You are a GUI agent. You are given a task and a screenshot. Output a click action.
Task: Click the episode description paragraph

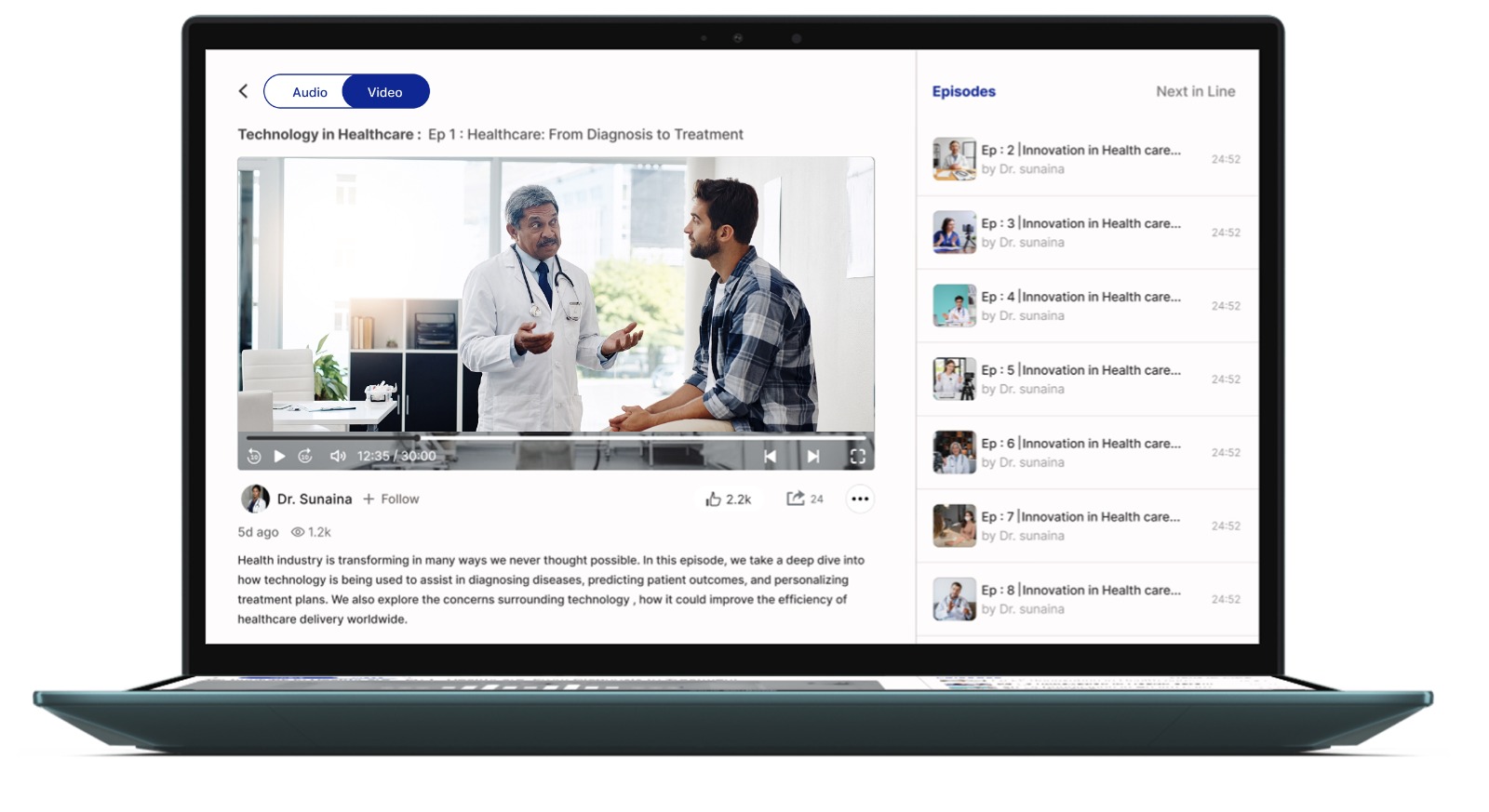551,590
